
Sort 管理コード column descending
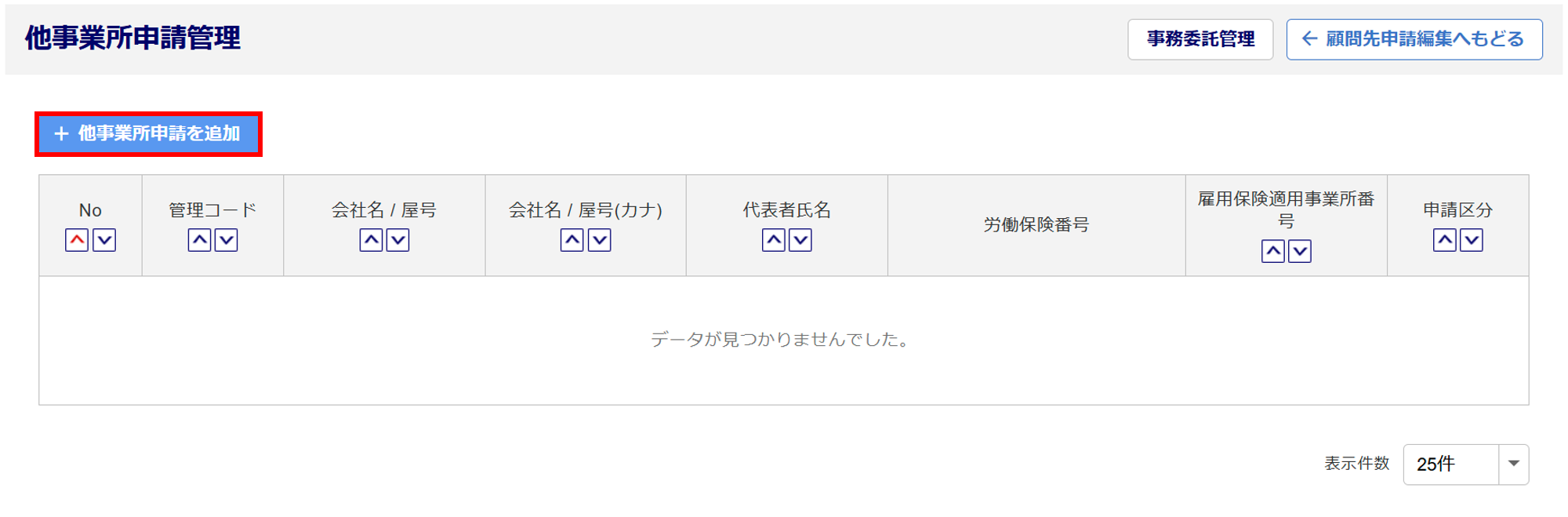[227, 240]
